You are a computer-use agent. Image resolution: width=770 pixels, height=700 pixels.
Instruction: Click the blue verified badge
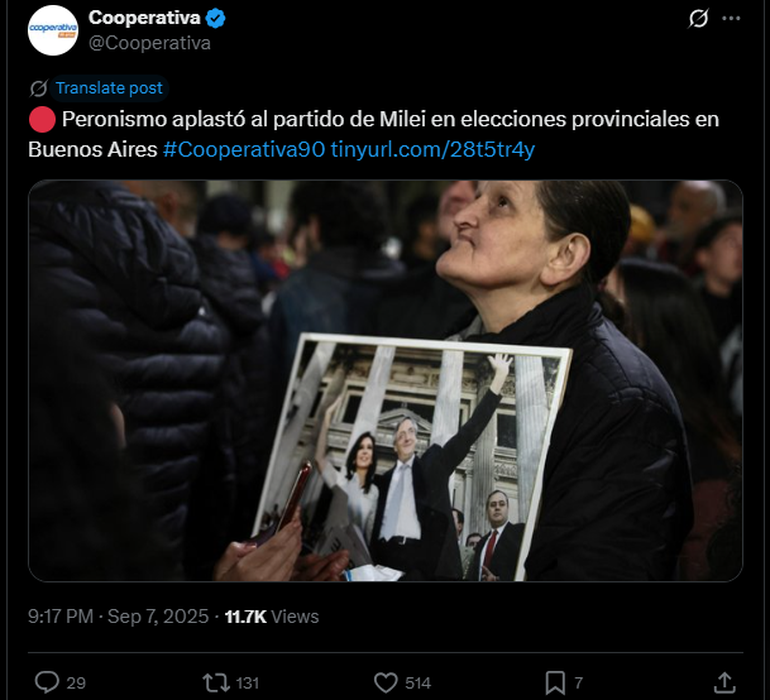click(x=215, y=18)
